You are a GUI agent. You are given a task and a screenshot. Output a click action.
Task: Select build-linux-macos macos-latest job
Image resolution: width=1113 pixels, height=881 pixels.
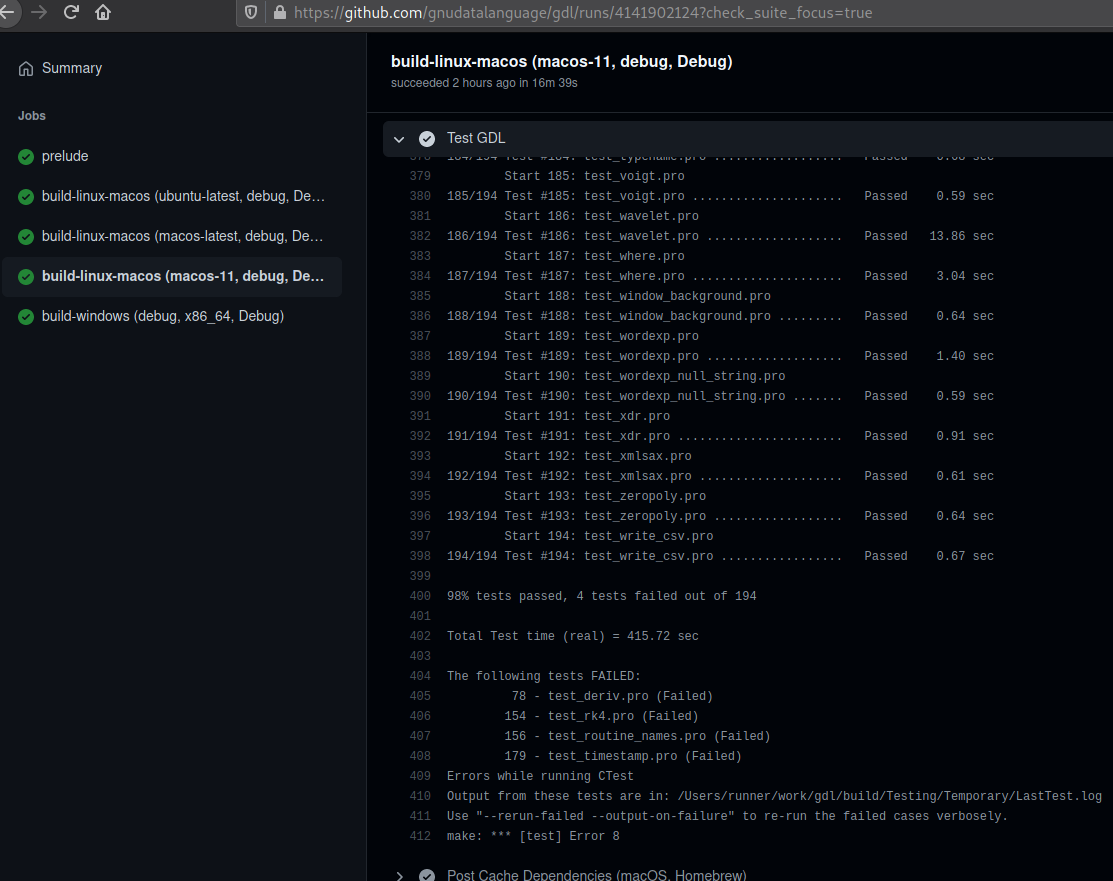pyautogui.click(x=182, y=236)
